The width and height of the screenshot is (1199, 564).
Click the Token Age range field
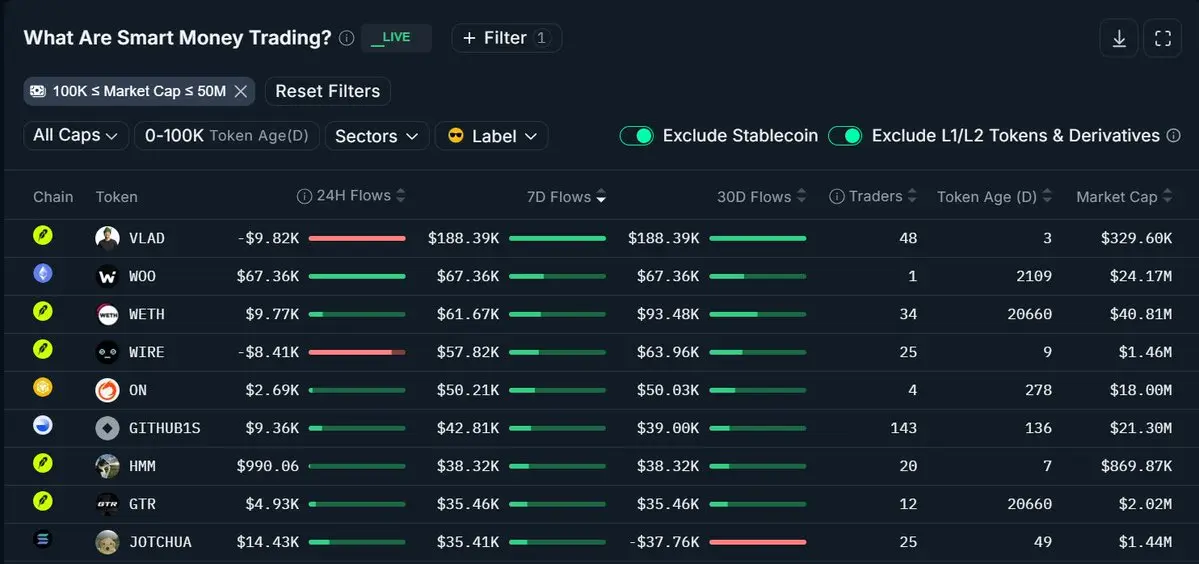click(227, 135)
